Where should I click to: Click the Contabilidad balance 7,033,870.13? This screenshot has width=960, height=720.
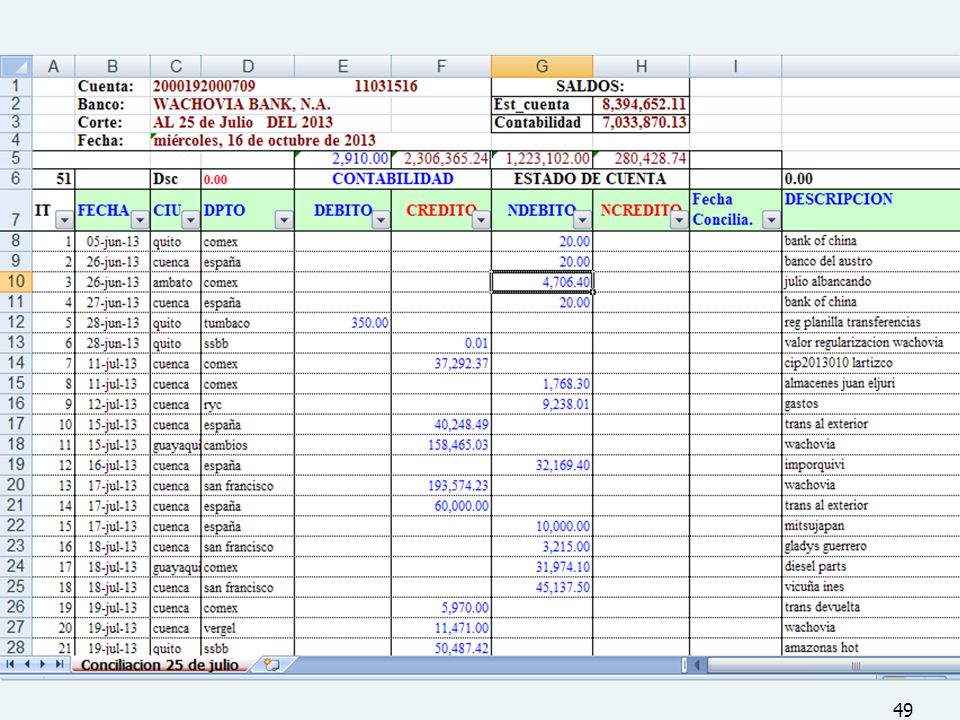pos(643,122)
